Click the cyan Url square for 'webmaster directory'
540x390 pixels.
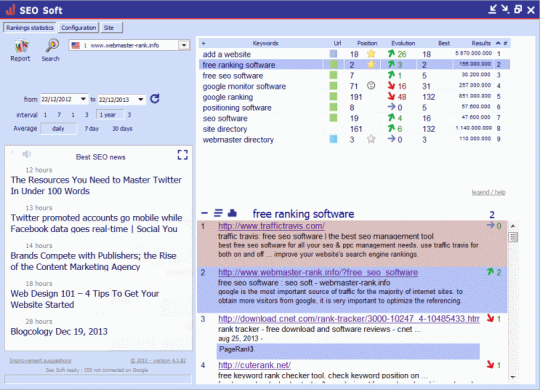[x=333, y=139]
